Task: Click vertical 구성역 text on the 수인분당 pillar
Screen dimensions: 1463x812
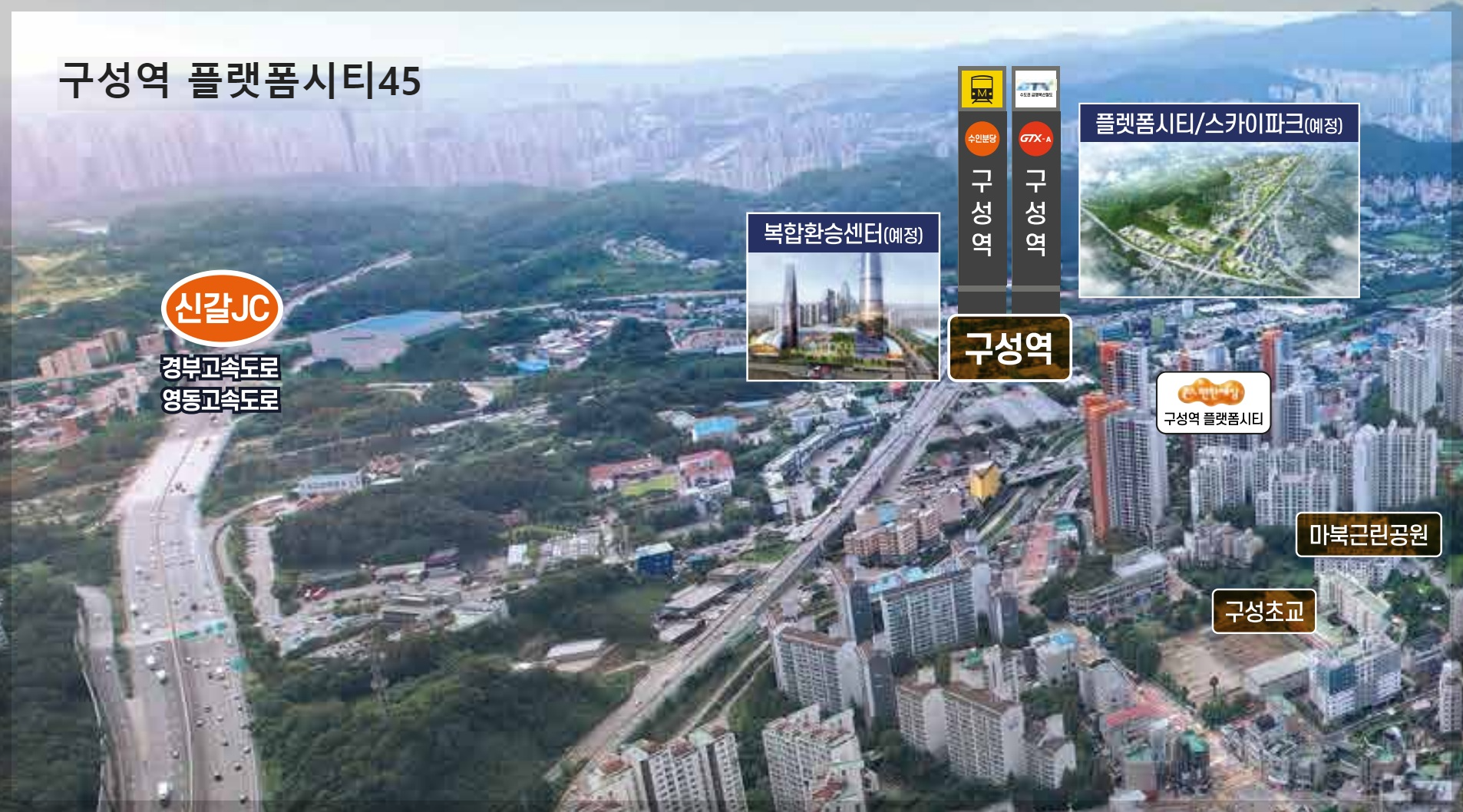Action: point(982,213)
